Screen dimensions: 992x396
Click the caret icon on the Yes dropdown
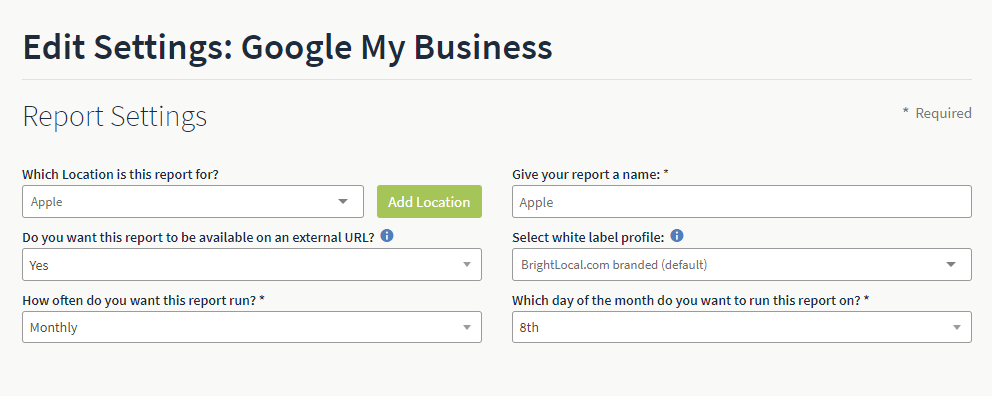coord(467,264)
